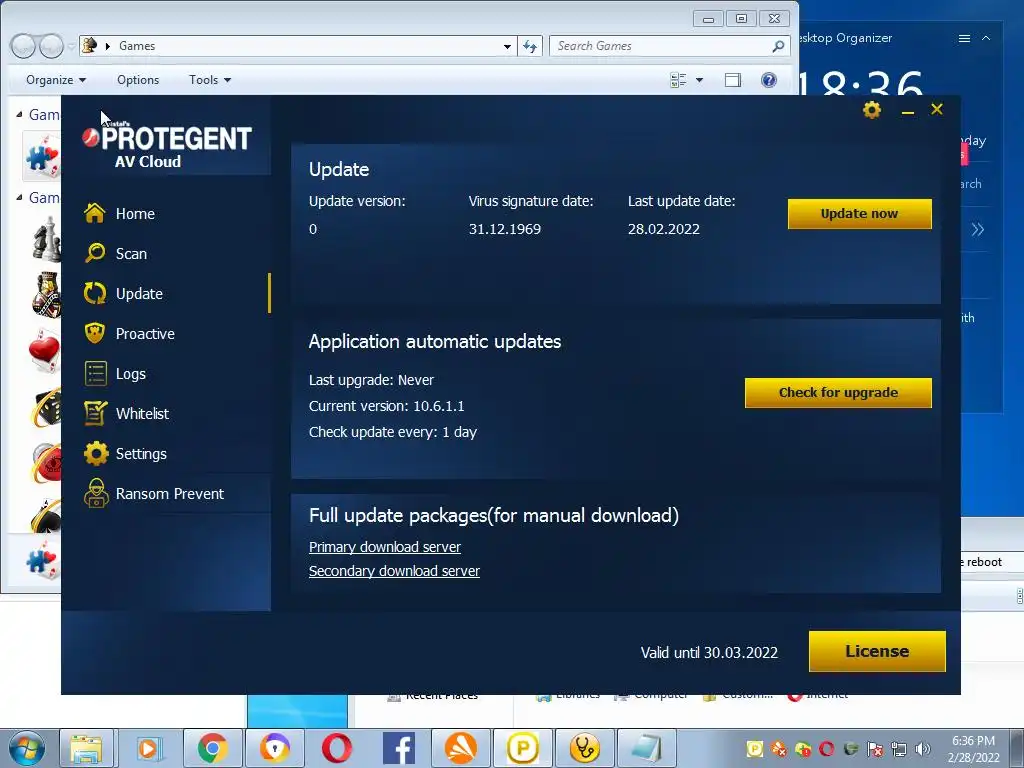Viewport: 1024px width, 768px height.
Task: Click the Protegent AV Cloud logo
Action: point(167,144)
